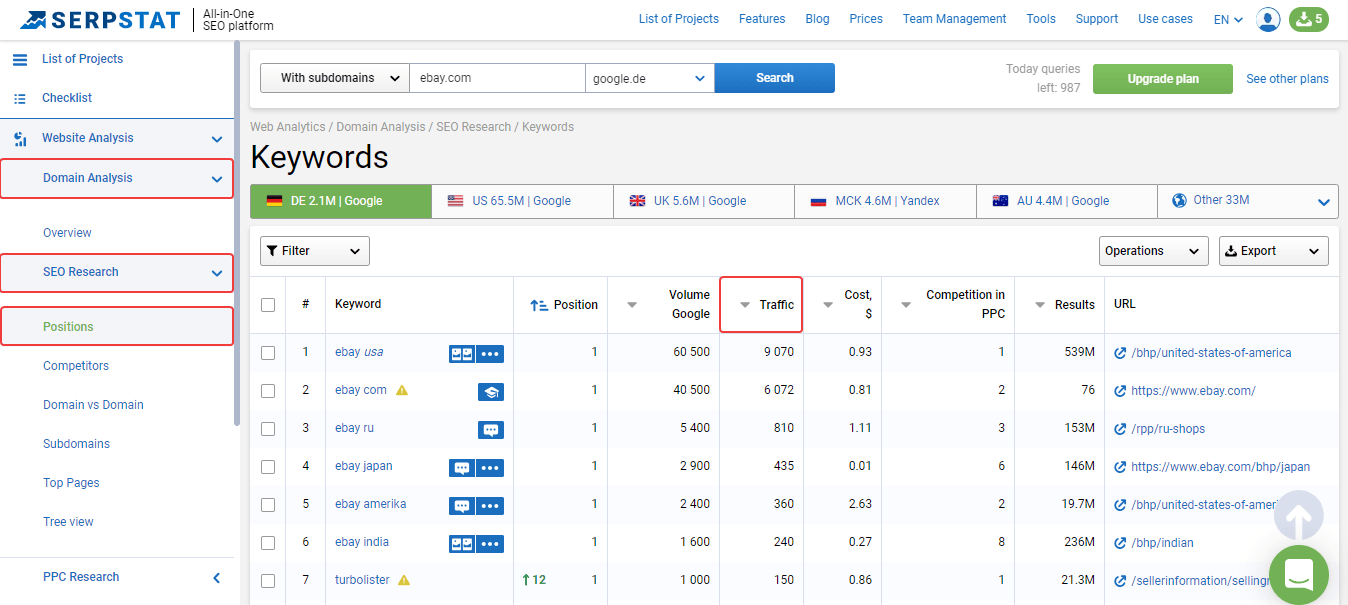Open the user account avatar icon

[1268, 19]
